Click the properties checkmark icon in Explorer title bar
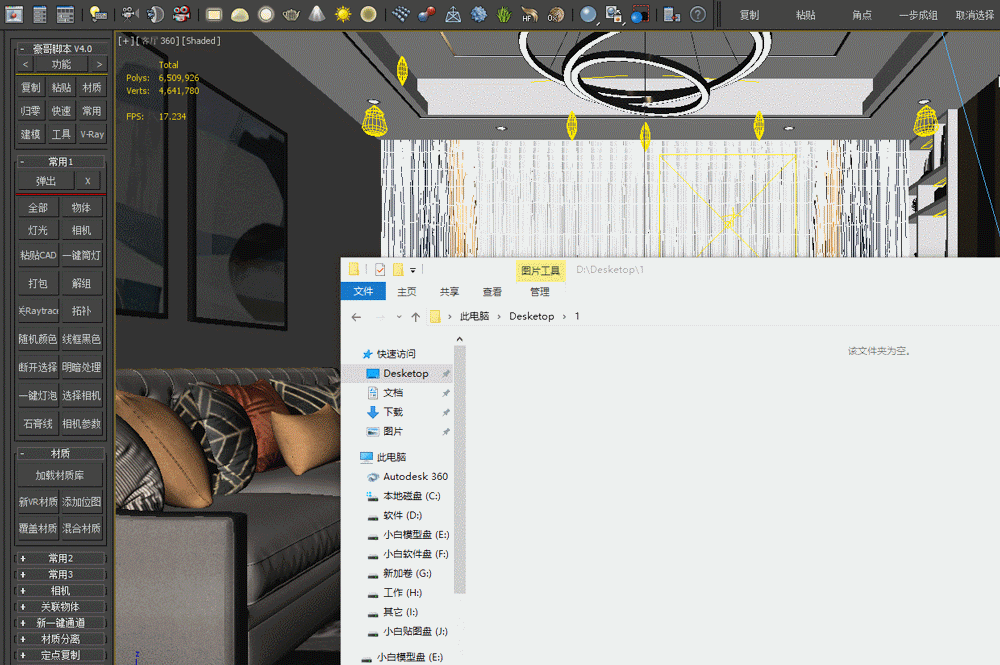1000x665 pixels. [x=380, y=270]
